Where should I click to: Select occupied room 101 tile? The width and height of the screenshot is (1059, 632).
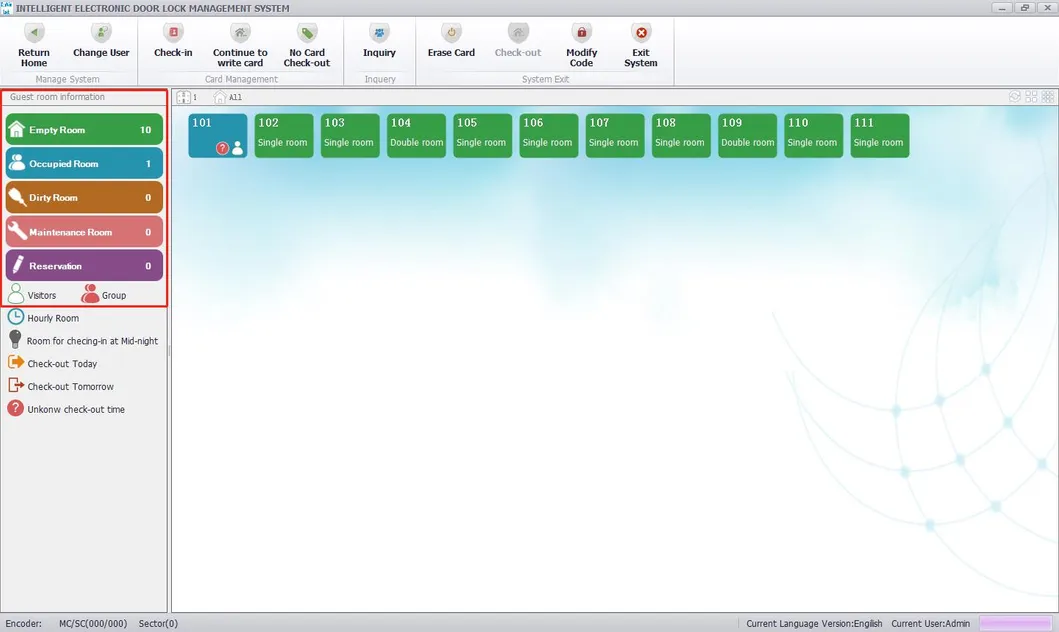[217, 135]
